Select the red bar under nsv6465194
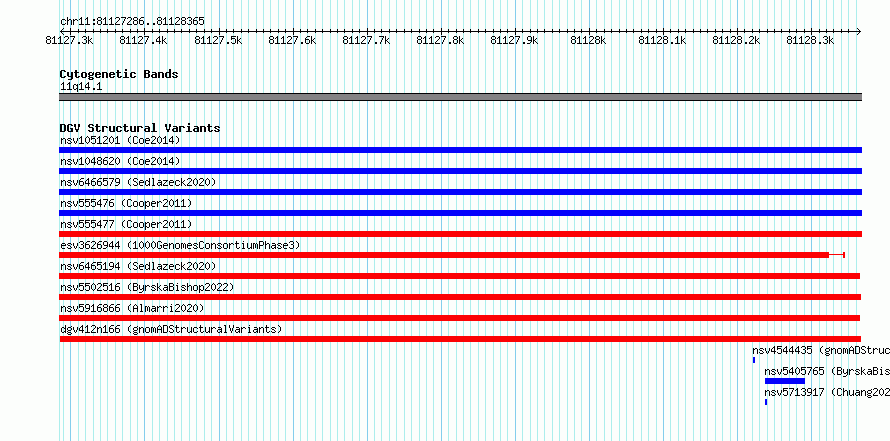This screenshot has width=890, height=441. tap(460, 276)
